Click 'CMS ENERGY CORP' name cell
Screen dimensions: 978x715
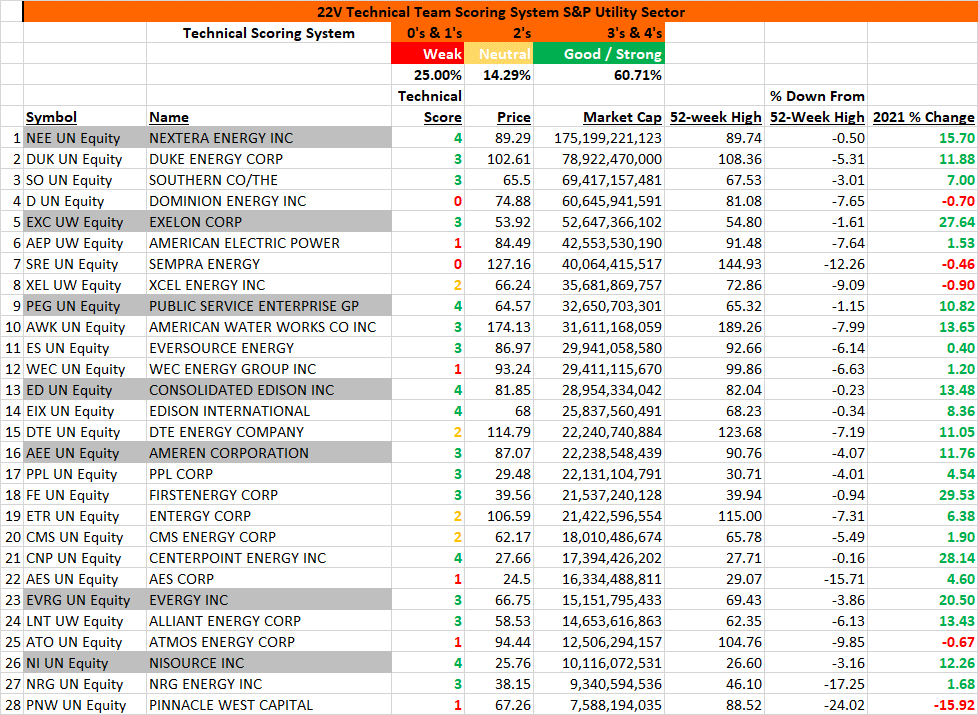269,537
